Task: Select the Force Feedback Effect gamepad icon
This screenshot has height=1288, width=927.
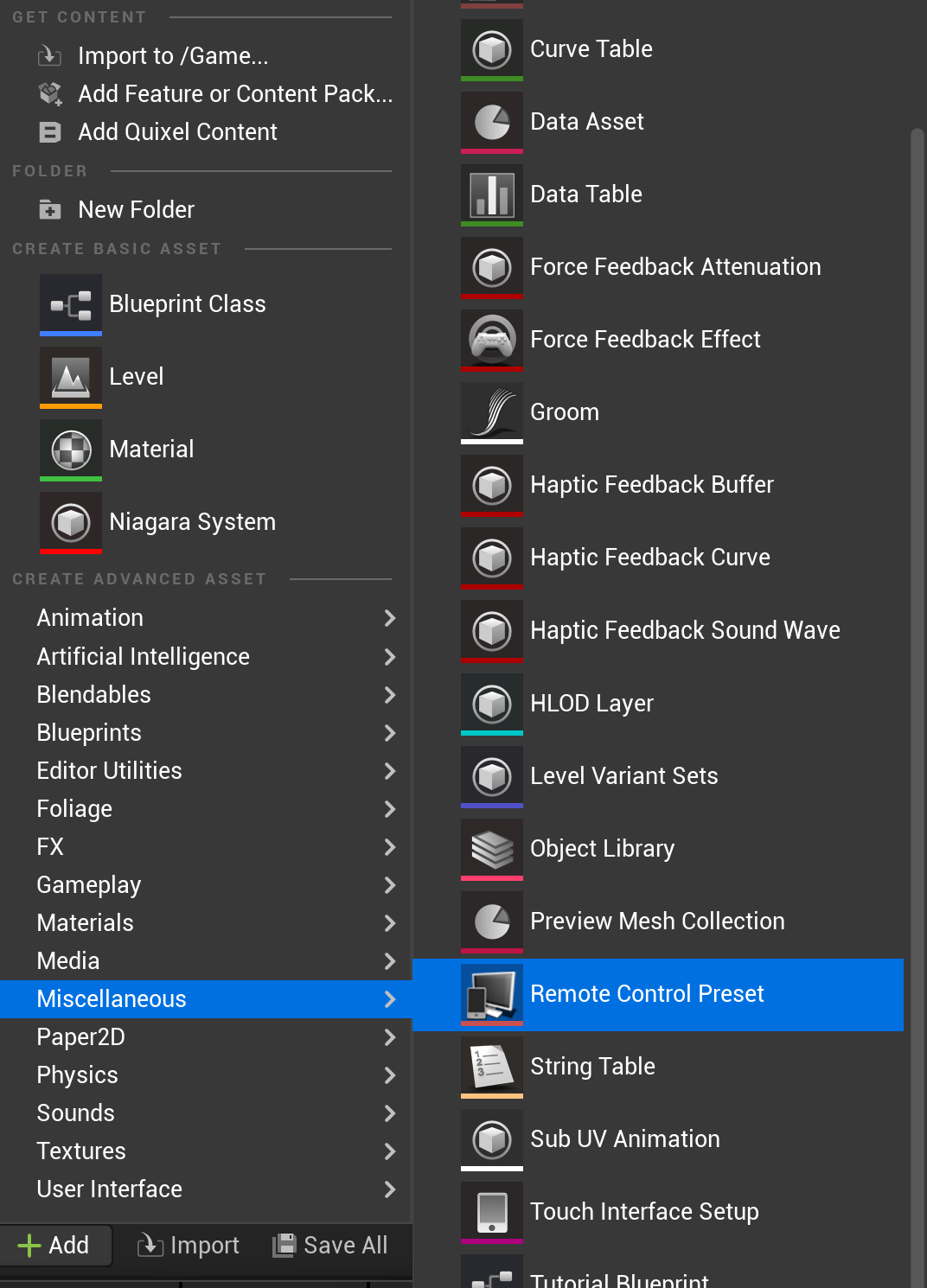Action: tap(491, 340)
